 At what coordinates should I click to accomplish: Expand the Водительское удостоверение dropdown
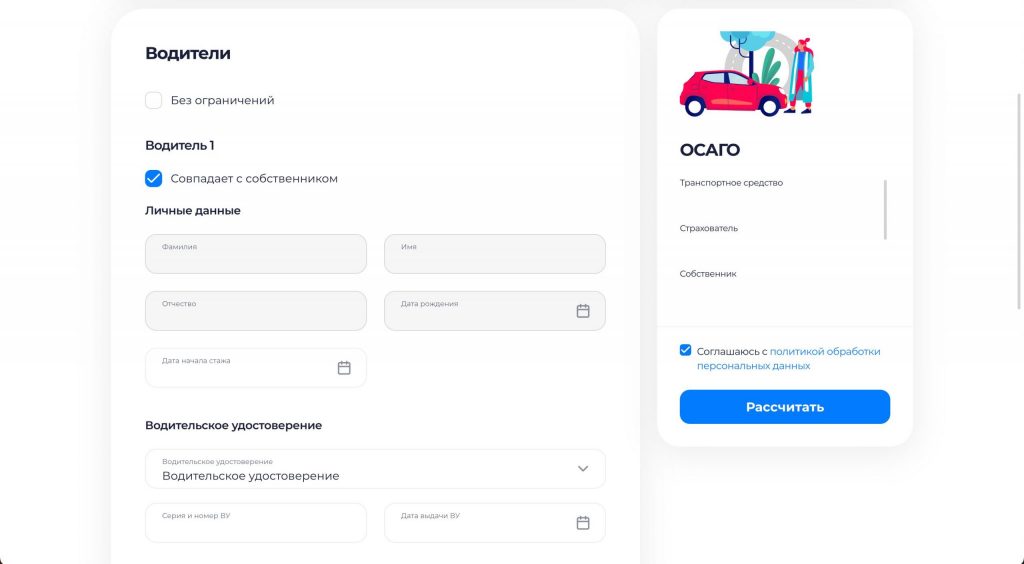[x=375, y=469]
